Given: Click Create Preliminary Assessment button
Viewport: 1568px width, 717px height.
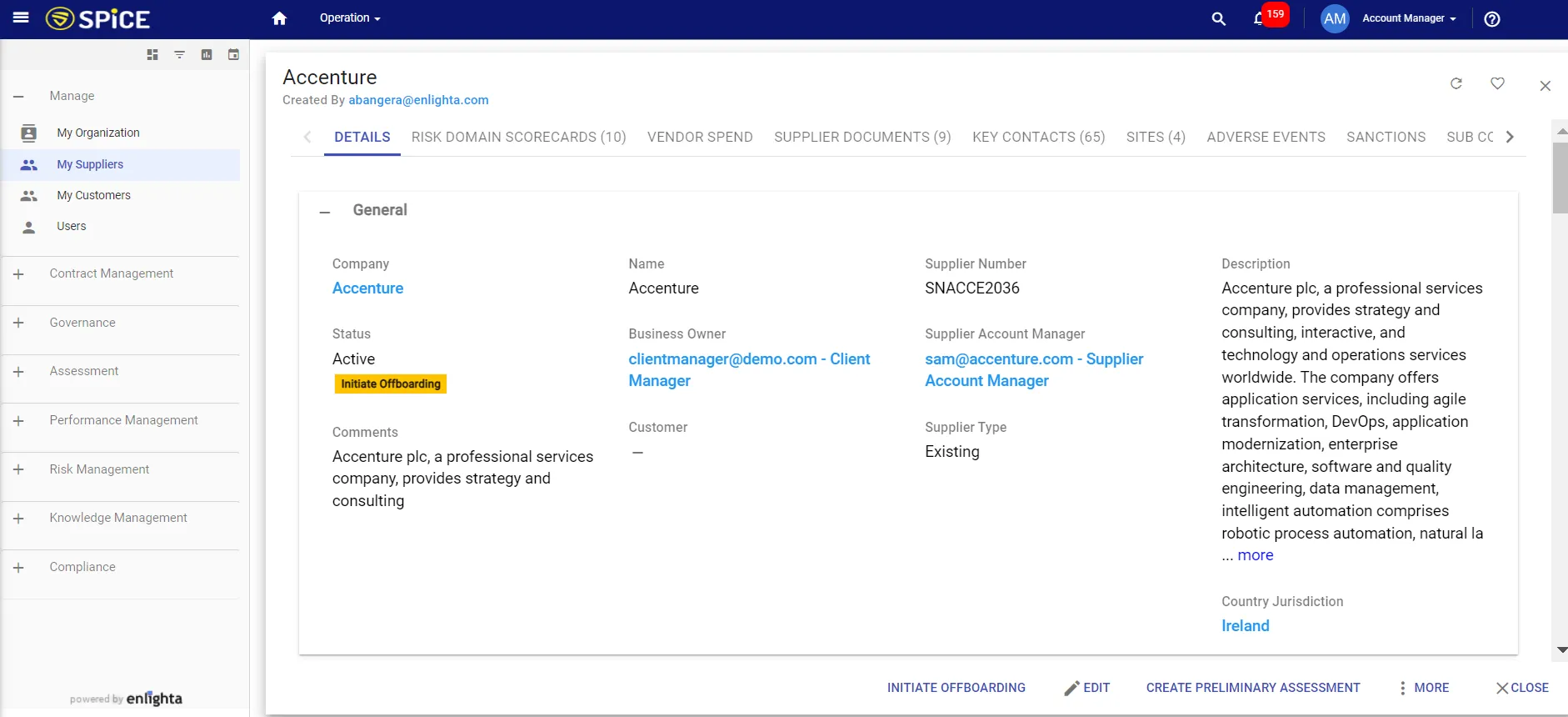Looking at the screenshot, I should pos(1252,688).
